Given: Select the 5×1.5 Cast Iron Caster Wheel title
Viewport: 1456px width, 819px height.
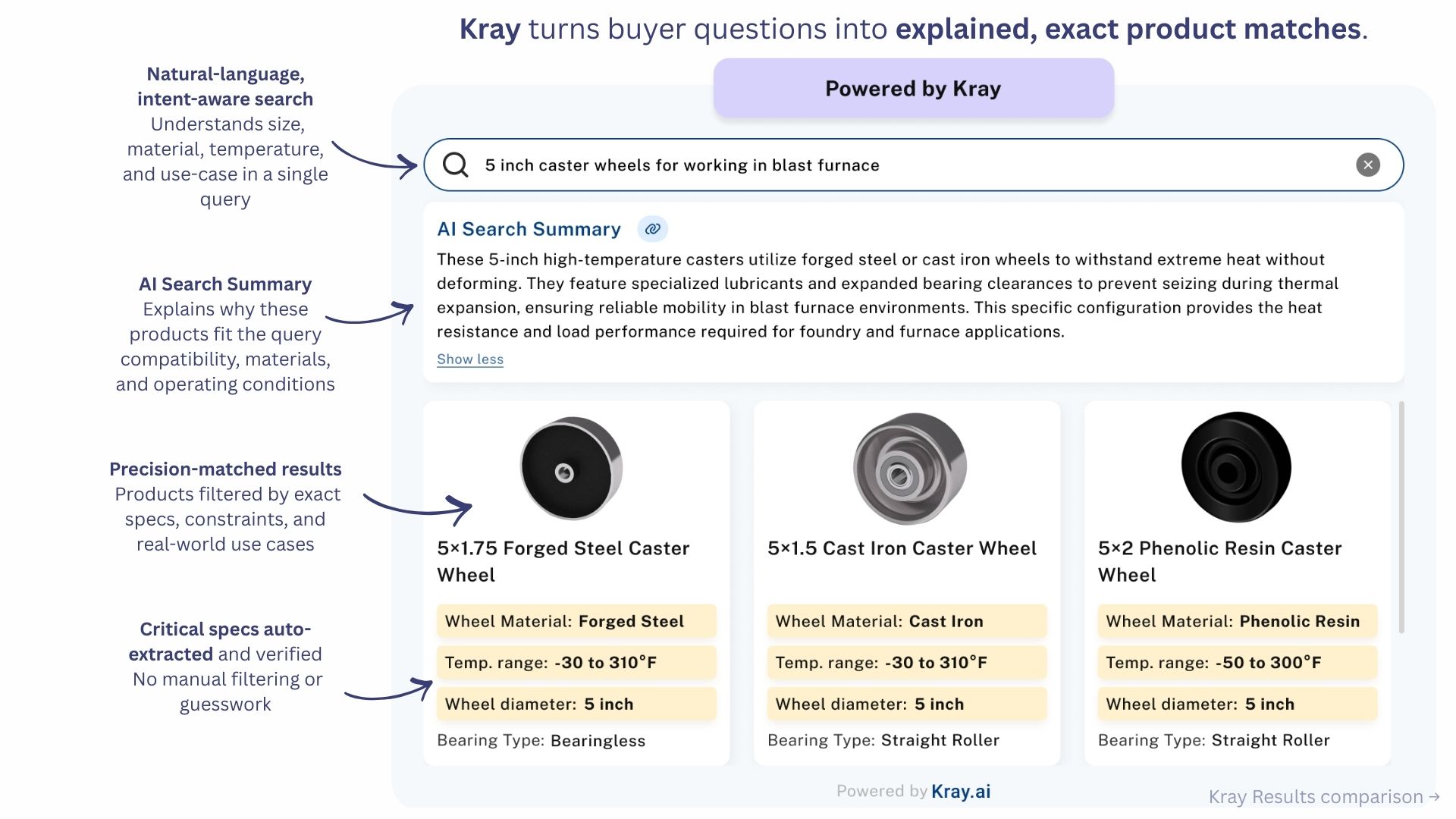Looking at the screenshot, I should click(901, 548).
